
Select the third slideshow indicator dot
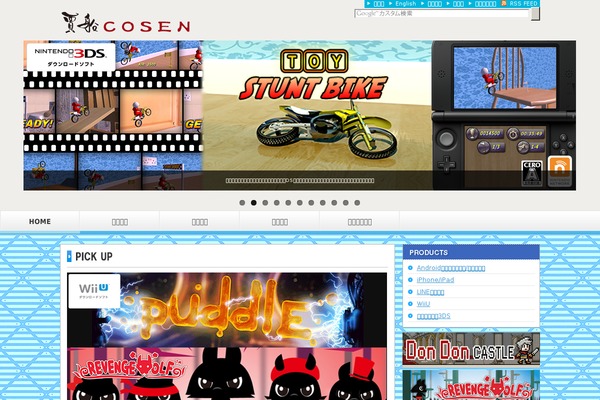tap(265, 202)
